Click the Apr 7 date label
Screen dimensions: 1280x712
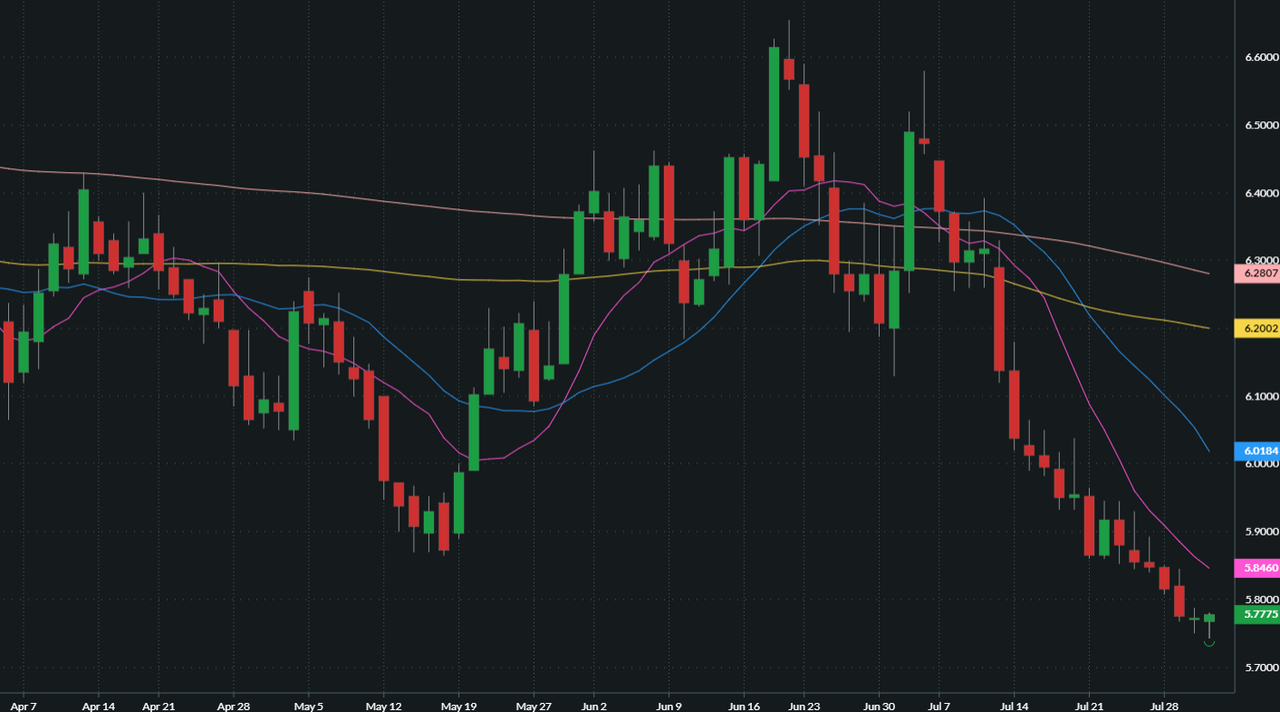point(23,704)
